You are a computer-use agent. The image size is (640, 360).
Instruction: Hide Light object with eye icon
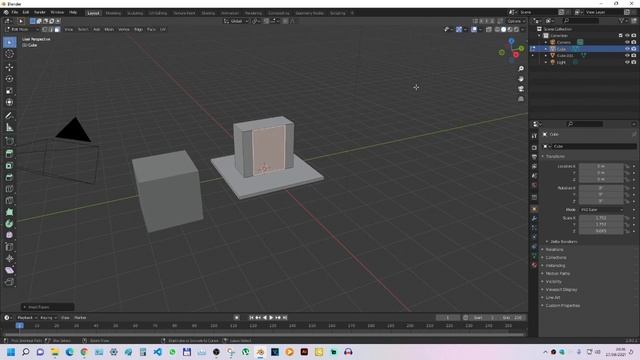coord(627,62)
